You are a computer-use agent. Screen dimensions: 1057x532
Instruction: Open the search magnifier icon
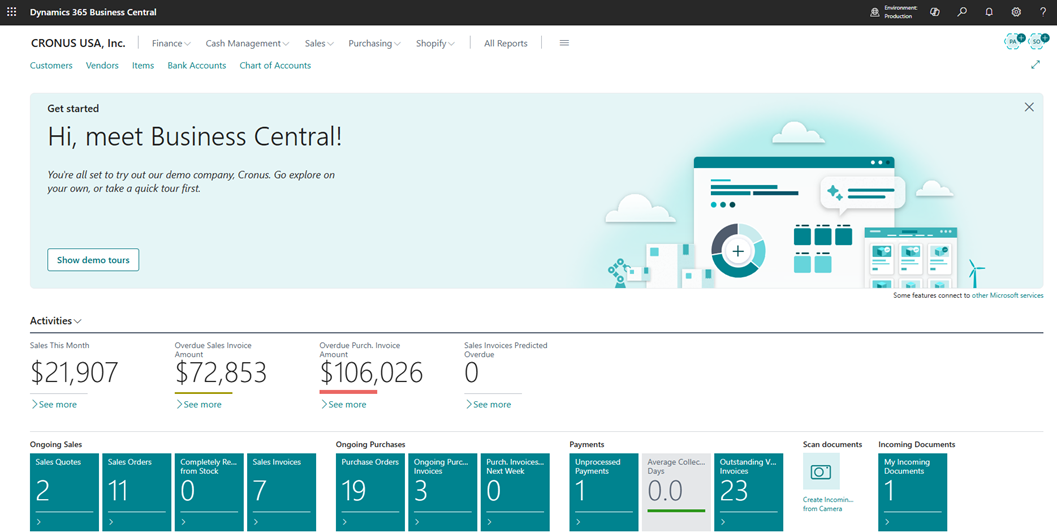(x=962, y=12)
